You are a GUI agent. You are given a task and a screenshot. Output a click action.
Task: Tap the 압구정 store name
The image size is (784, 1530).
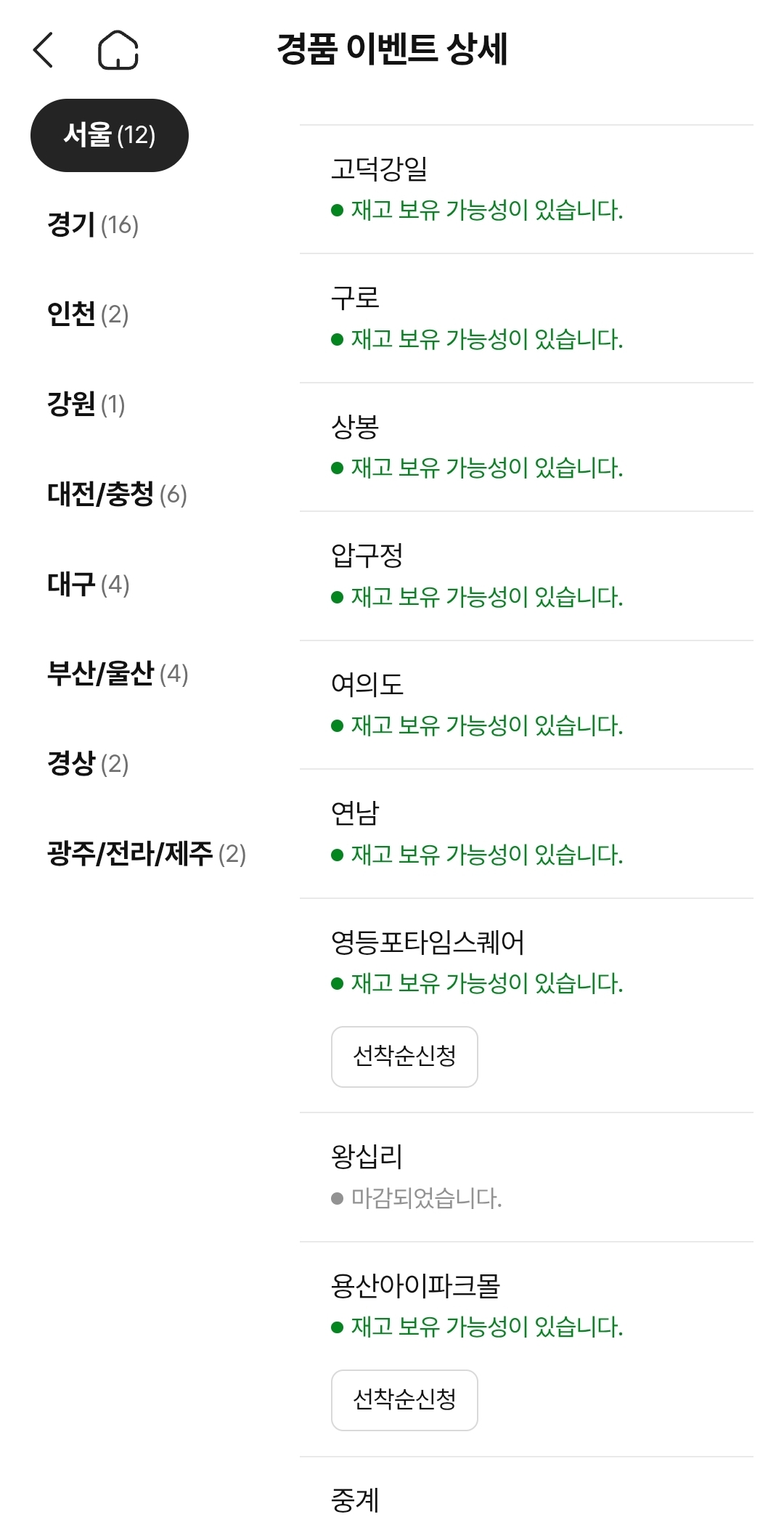367,556
